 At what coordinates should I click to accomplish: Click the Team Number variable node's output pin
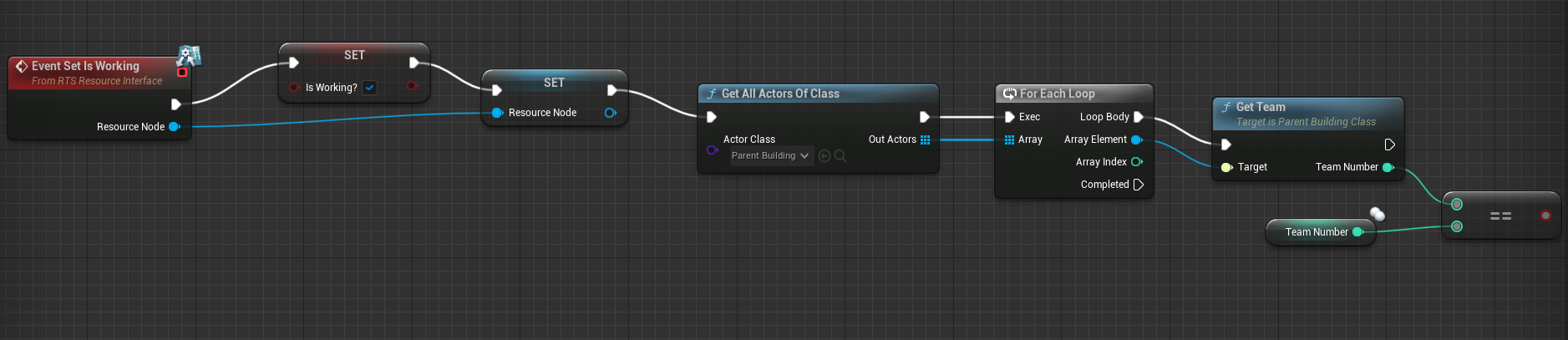(x=1358, y=232)
